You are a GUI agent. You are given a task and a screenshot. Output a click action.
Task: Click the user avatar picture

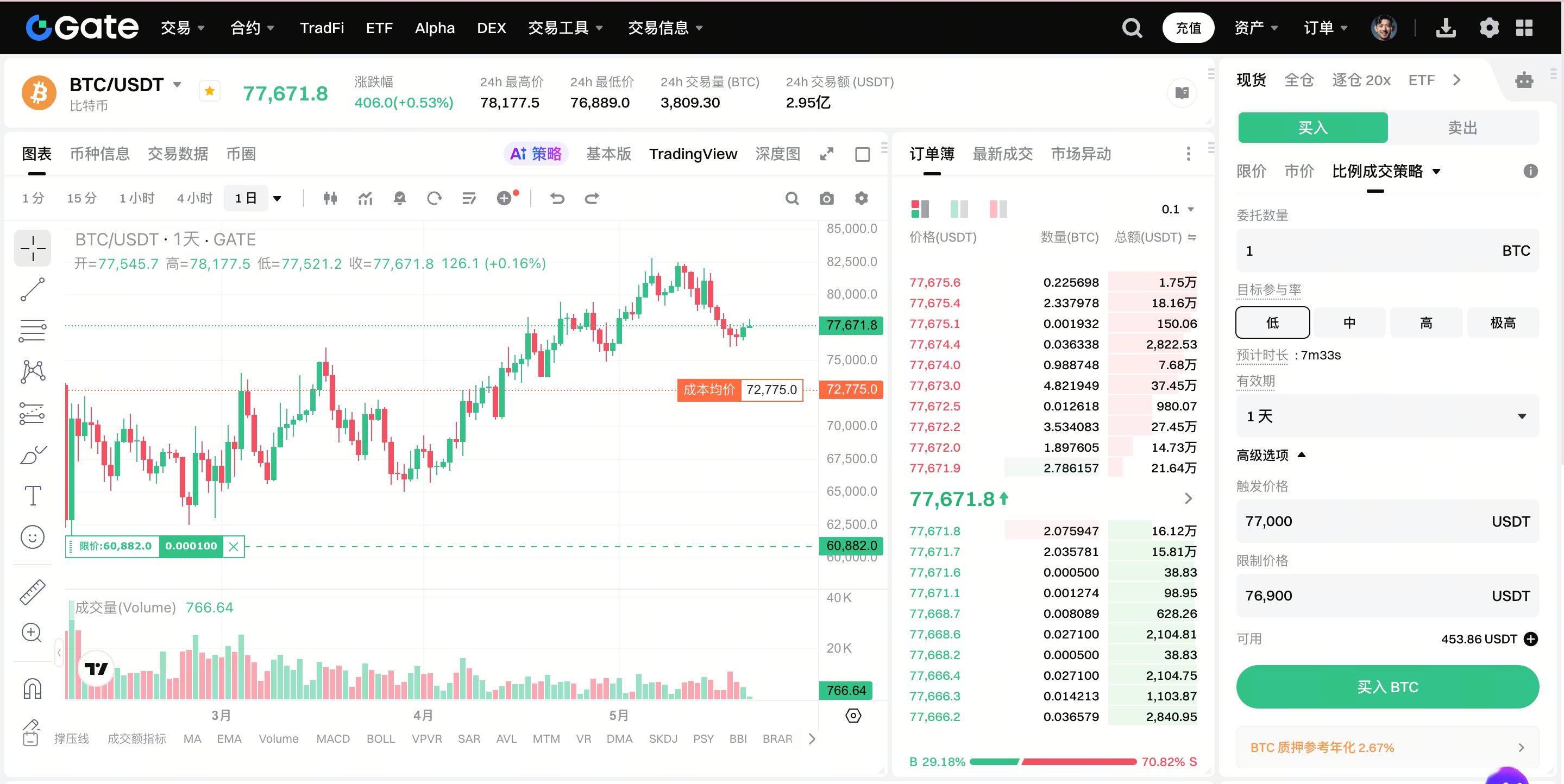coord(1384,28)
